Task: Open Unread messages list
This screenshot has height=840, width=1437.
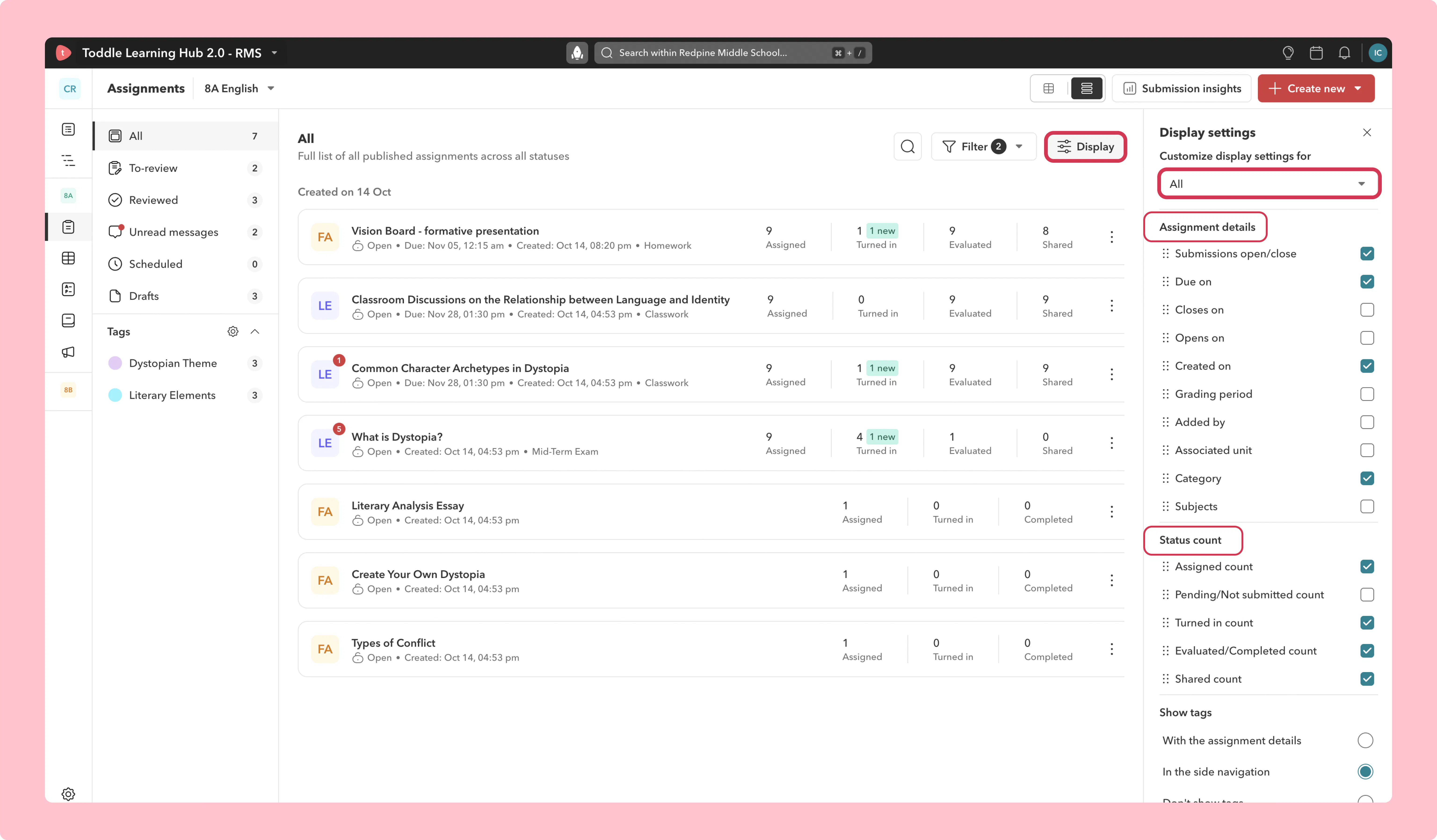Action: [x=185, y=232]
